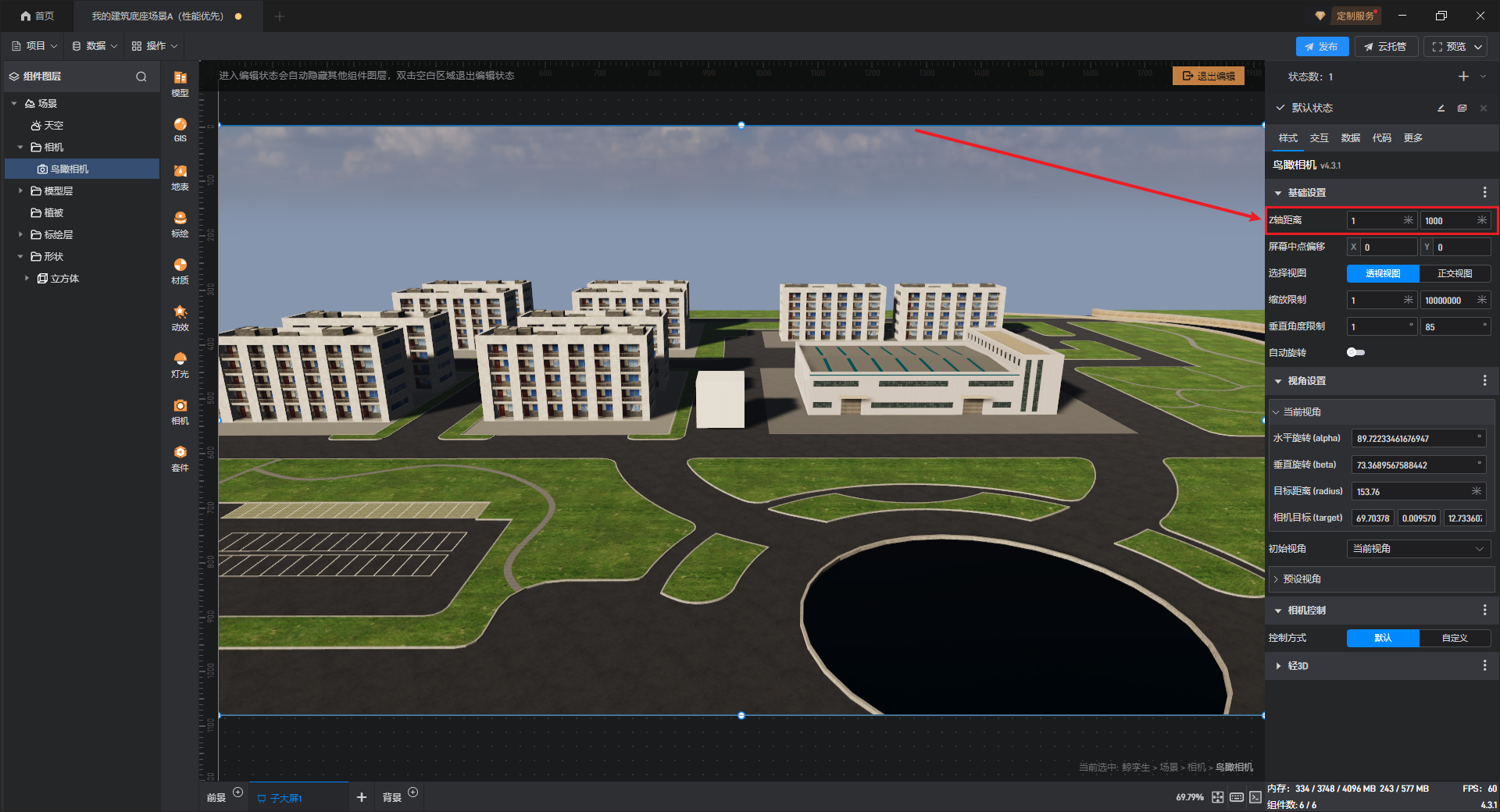Expand the 模型层 tree folder
Screen dimensions: 1500x812
pyautogui.click(x=21, y=191)
